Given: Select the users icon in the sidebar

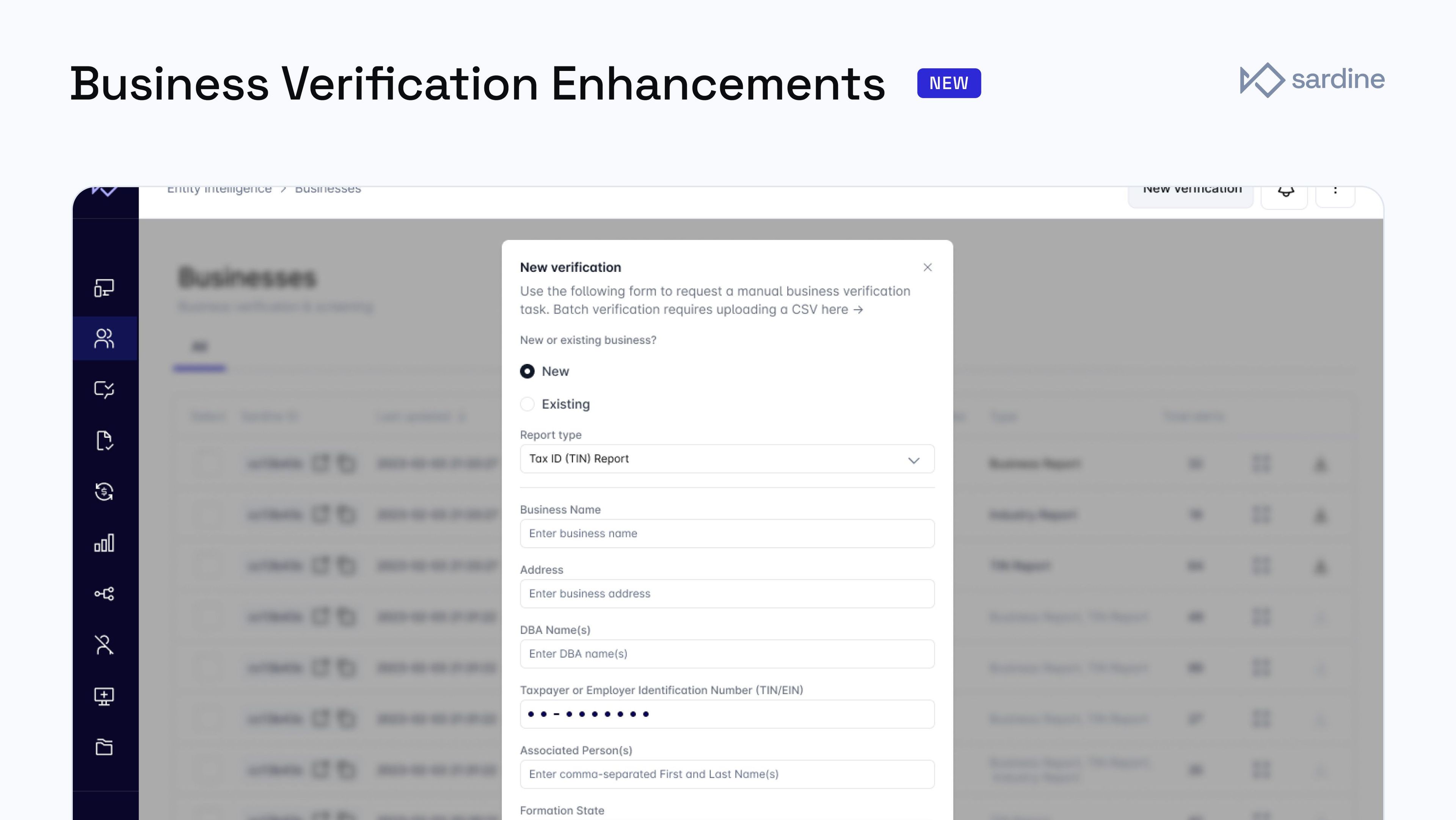Looking at the screenshot, I should pos(104,339).
